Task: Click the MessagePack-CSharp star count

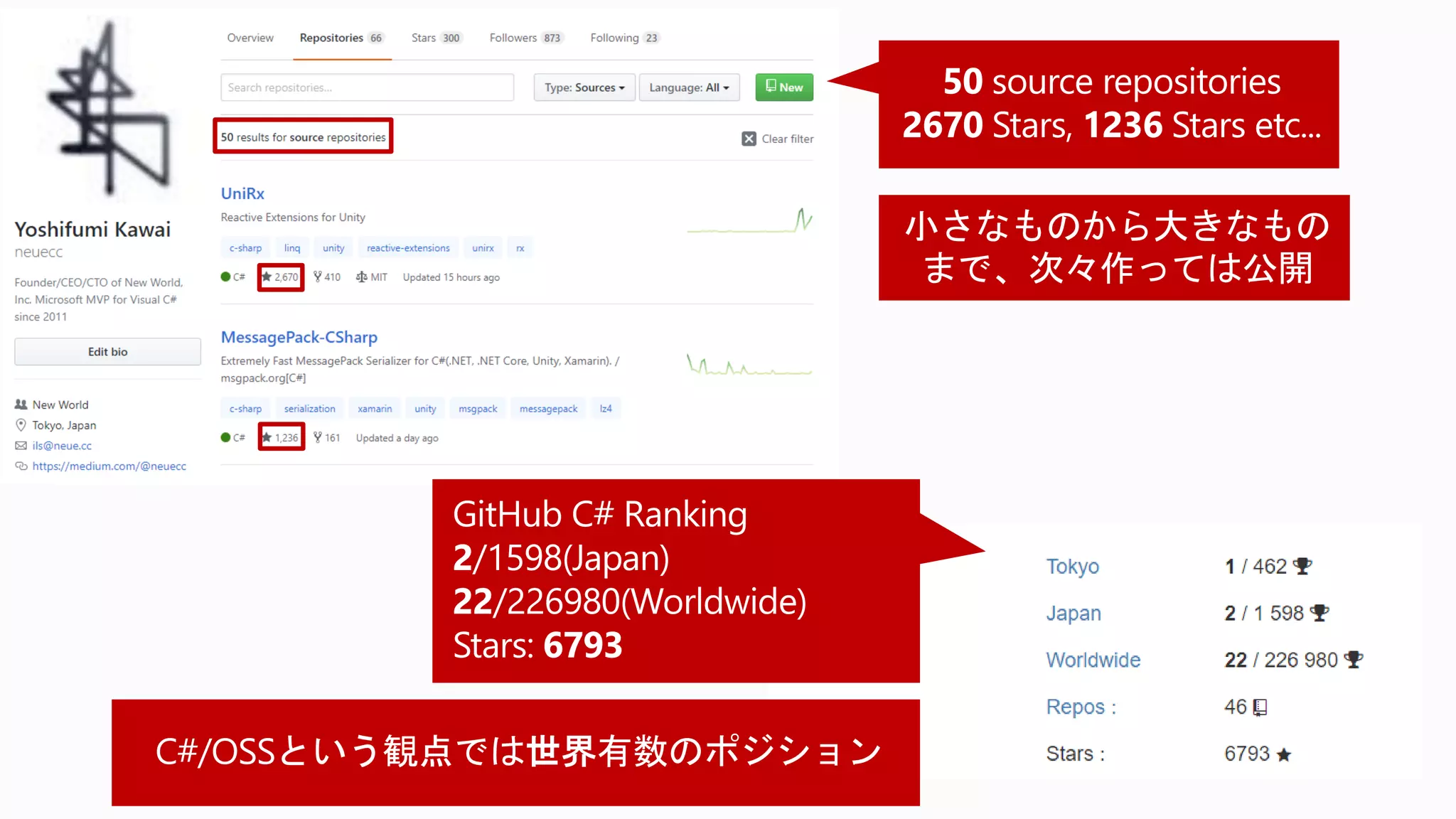Action: [x=286, y=438]
